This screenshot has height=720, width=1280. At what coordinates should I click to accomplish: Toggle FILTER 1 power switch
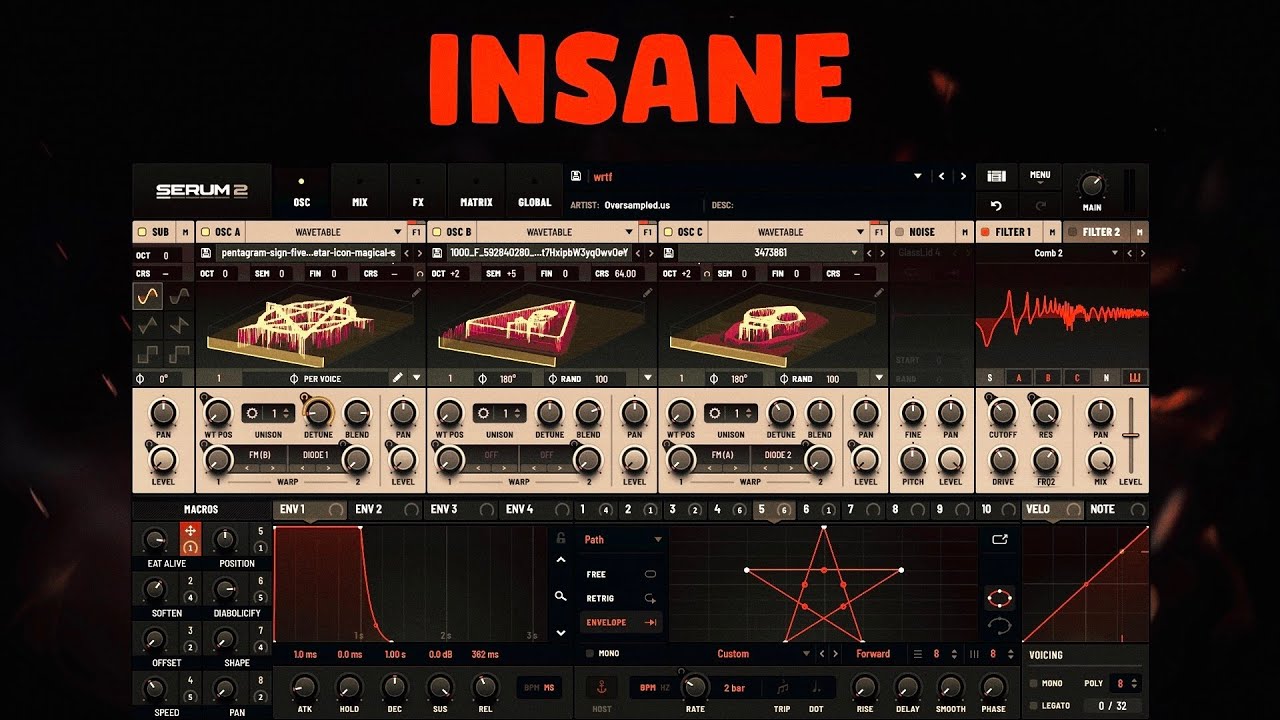click(x=985, y=232)
